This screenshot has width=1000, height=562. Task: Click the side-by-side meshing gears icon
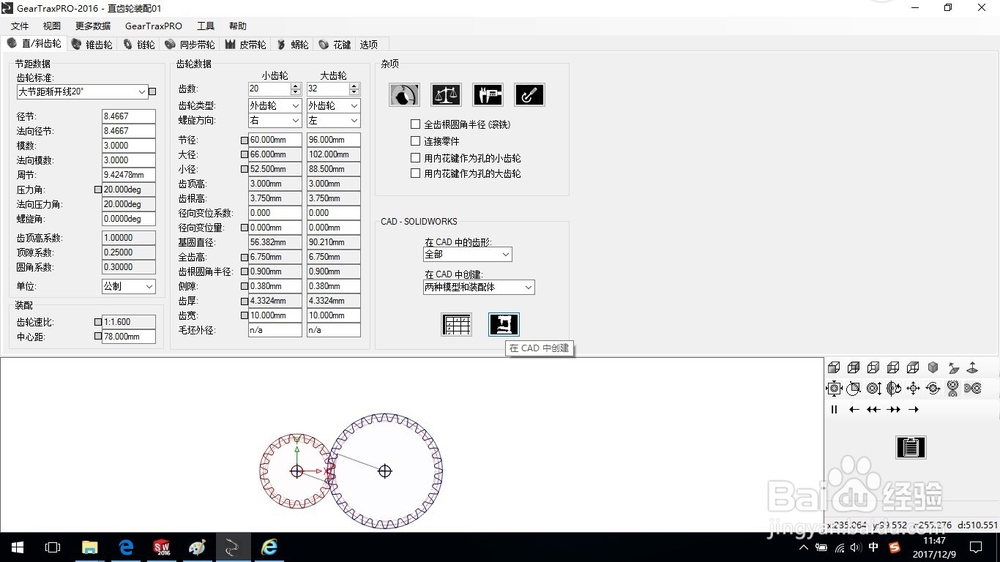tap(973, 388)
